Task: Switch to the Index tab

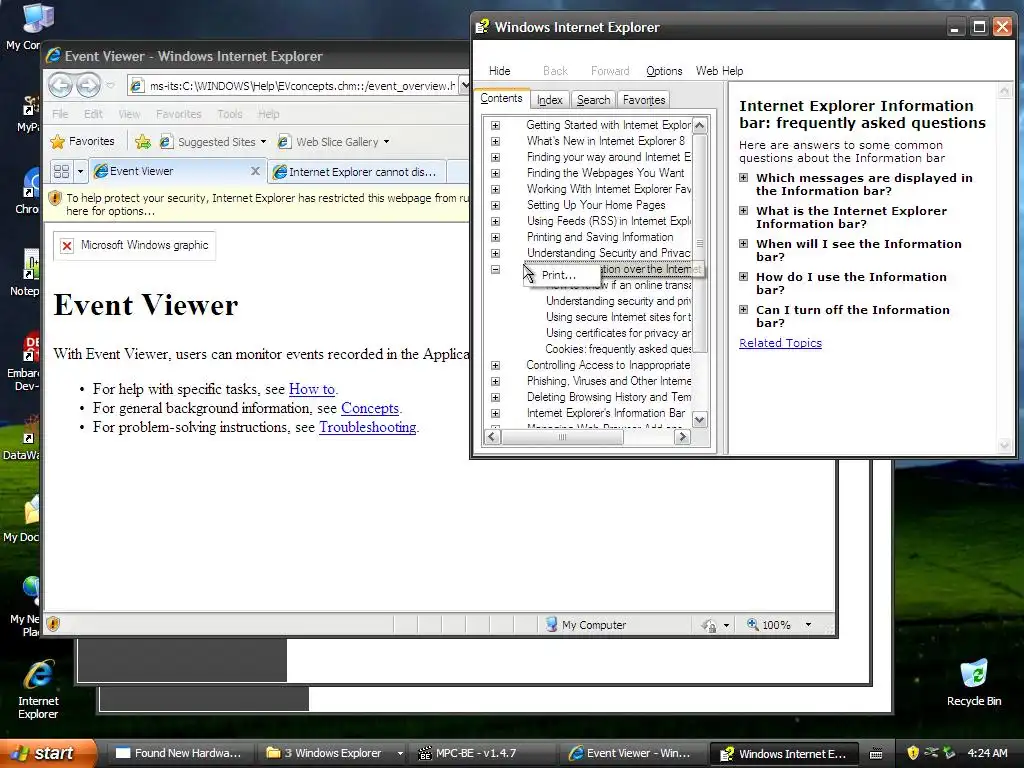Action: [550, 100]
